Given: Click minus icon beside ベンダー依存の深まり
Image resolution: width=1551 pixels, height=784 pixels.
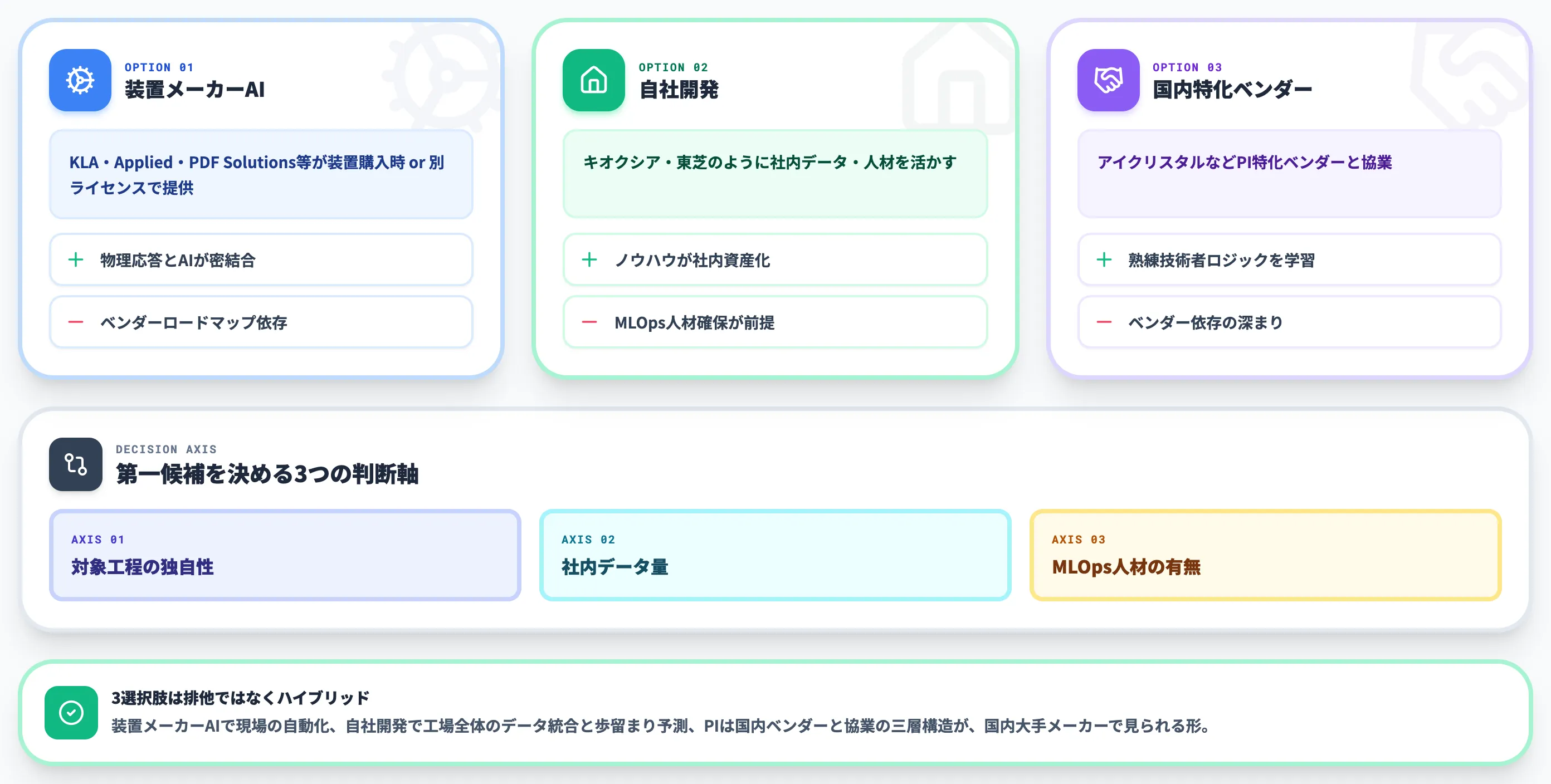Looking at the screenshot, I should pos(1104,322).
